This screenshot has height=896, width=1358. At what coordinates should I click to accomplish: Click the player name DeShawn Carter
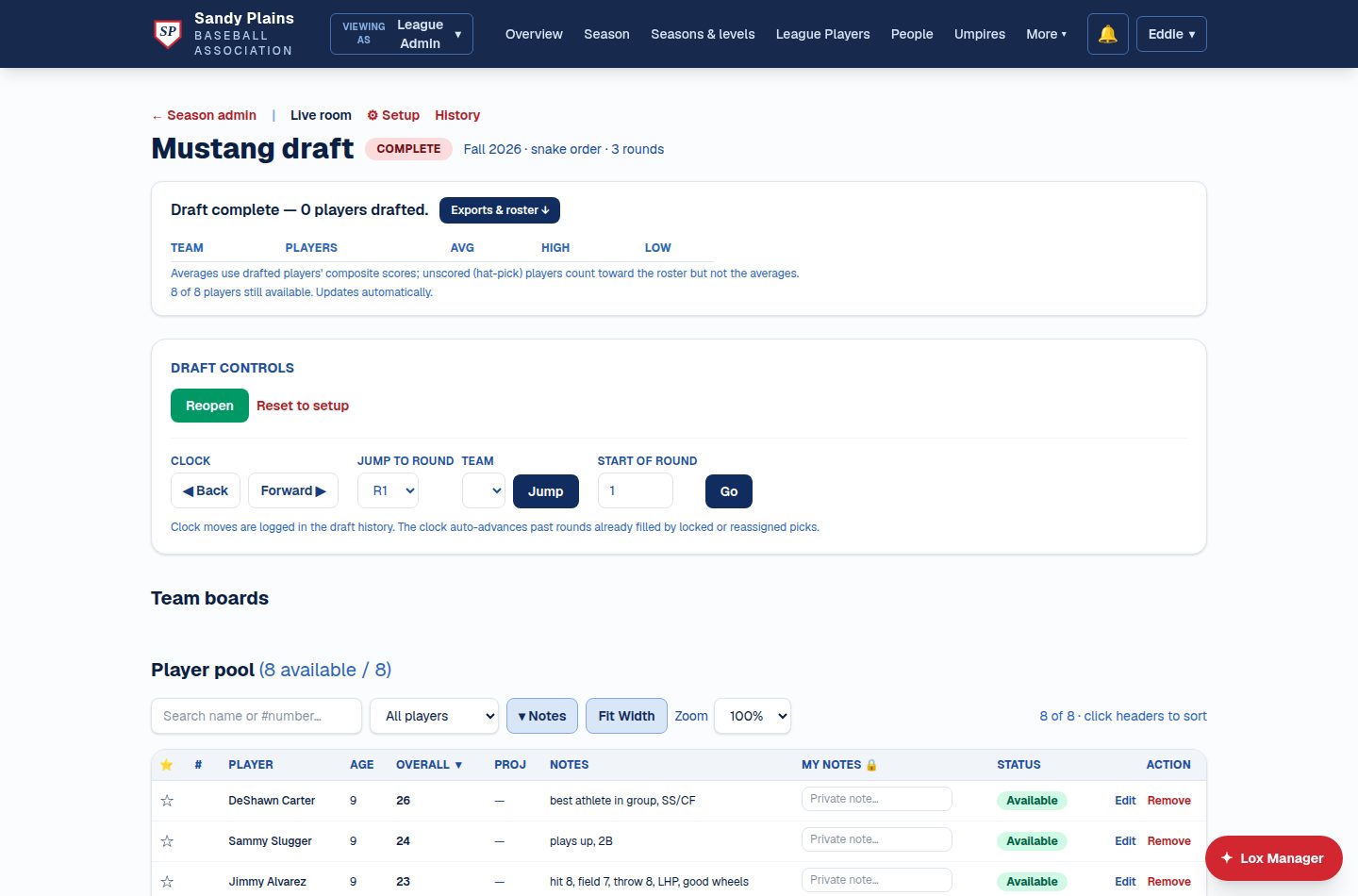pos(272,801)
